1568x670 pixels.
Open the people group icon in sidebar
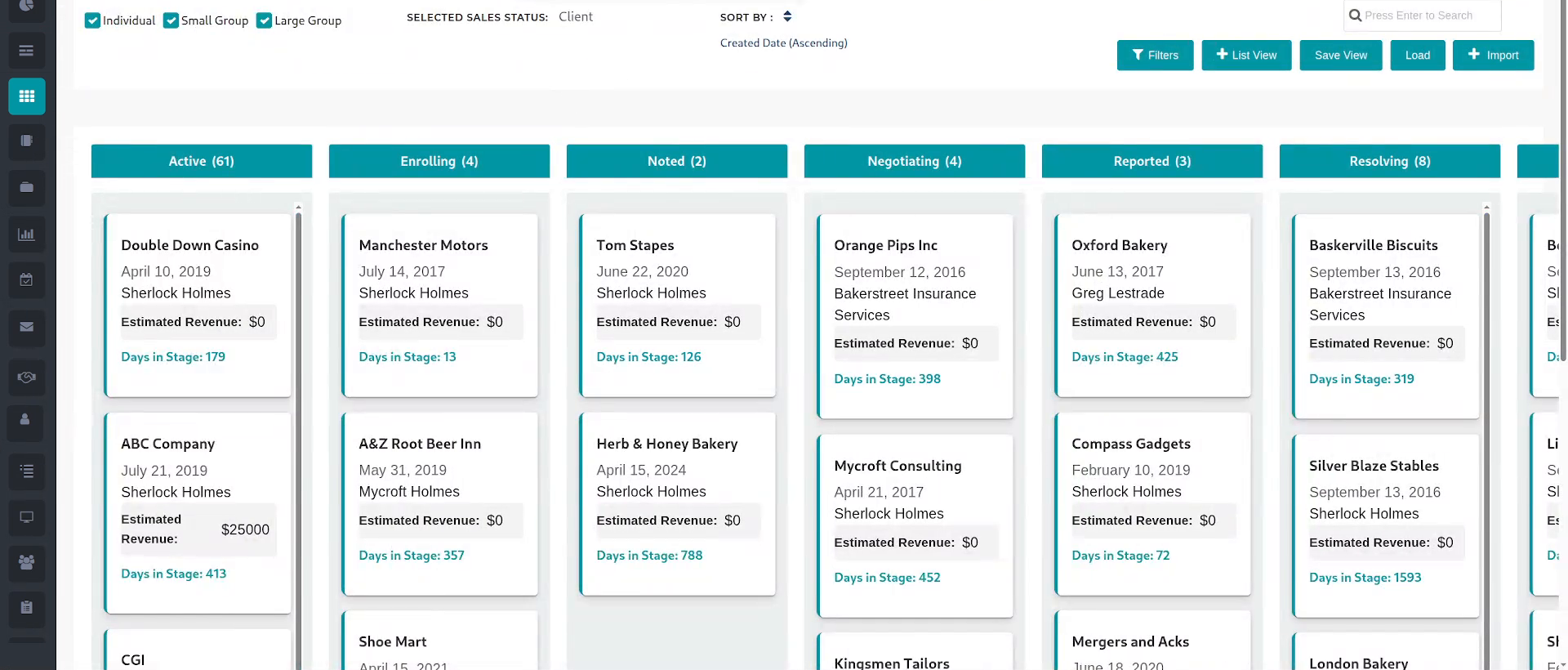26,563
